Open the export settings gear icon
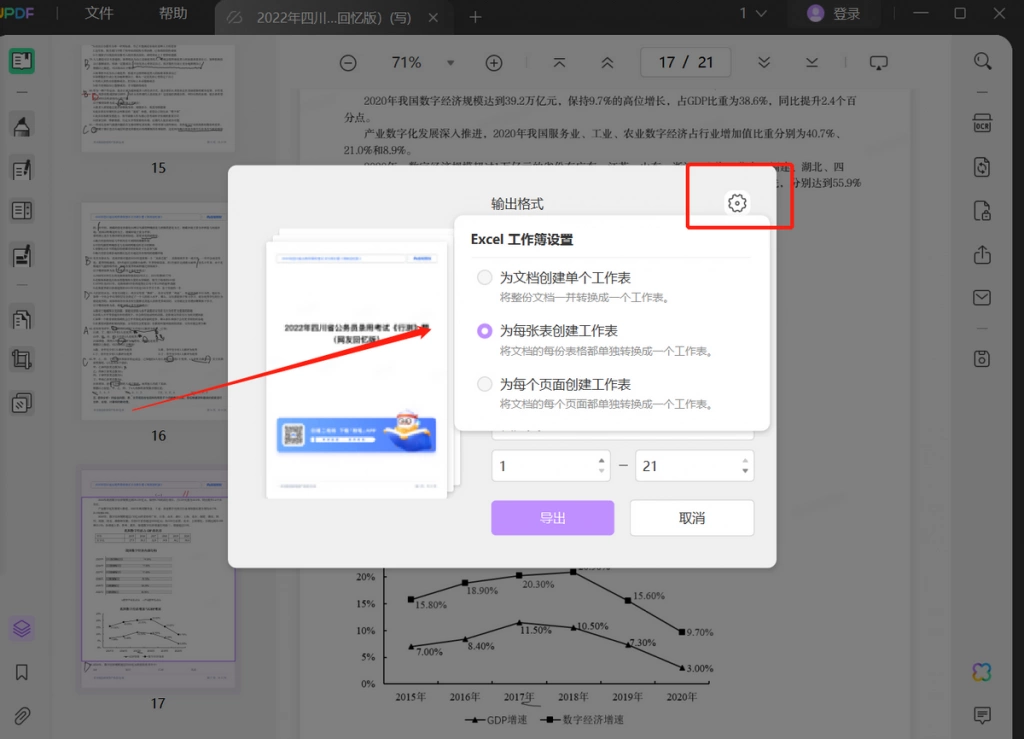This screenshot has height=739, width=1024. (737, 203)
